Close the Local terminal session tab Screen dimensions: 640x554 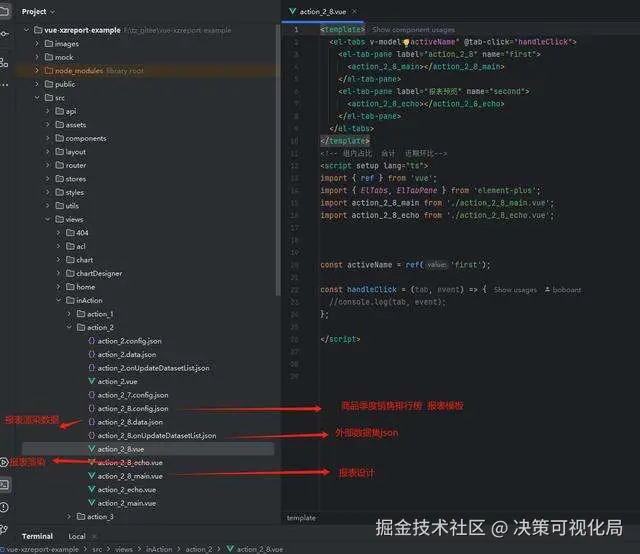pyautogui.click(x=94, y=536)
